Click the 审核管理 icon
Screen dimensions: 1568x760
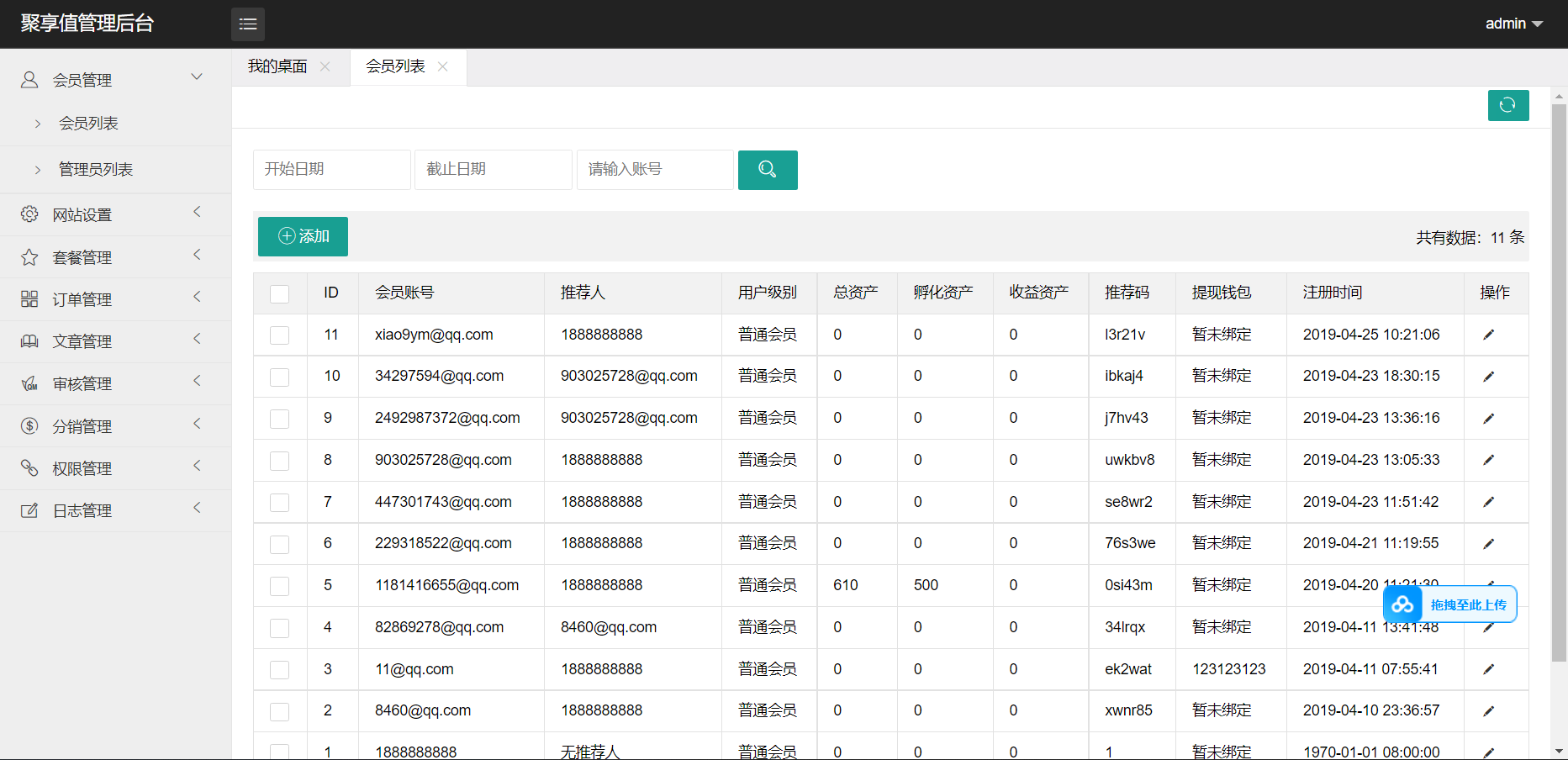pos(29,383)
